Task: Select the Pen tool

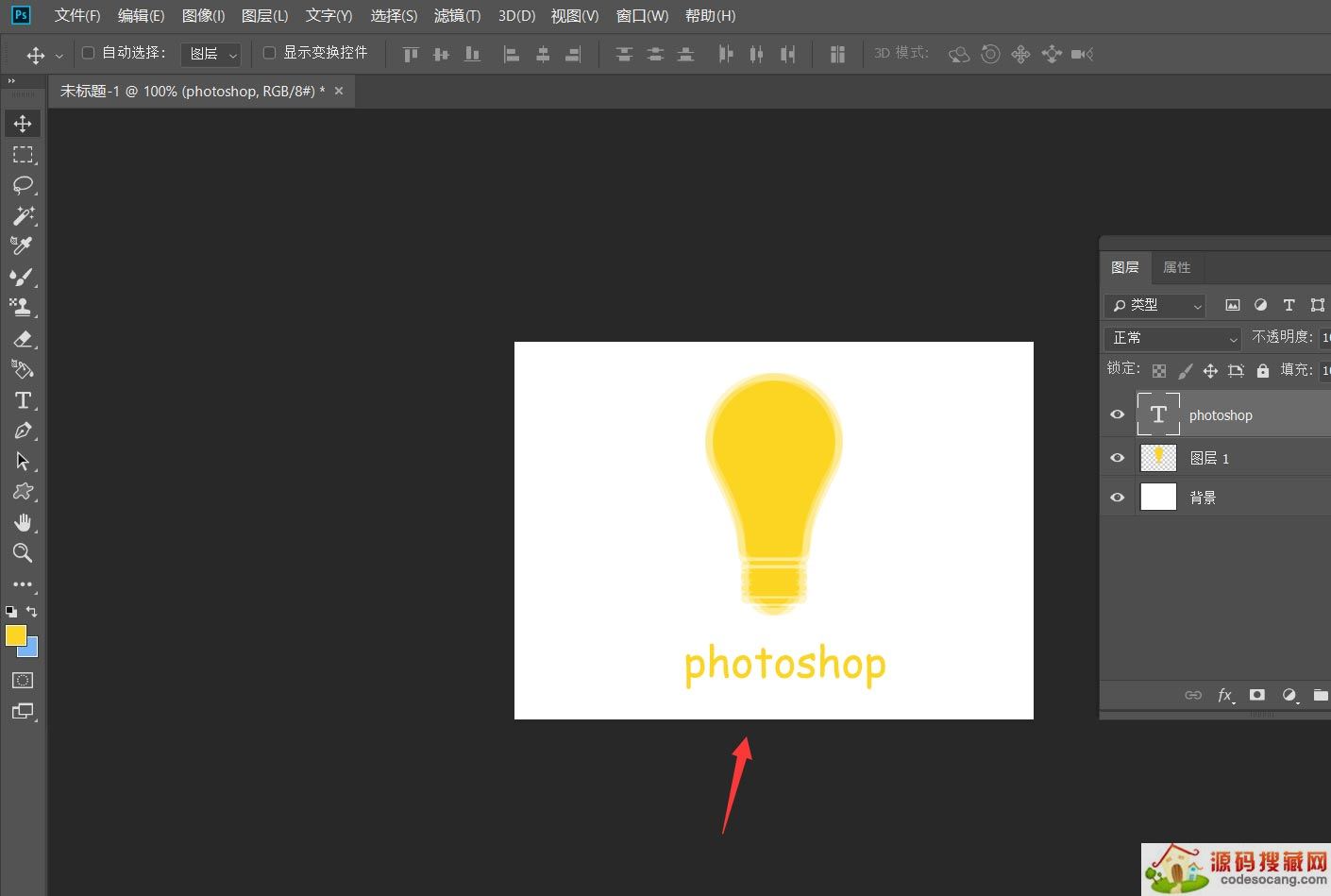Action: pyautogui.click(x=23, y=431)
